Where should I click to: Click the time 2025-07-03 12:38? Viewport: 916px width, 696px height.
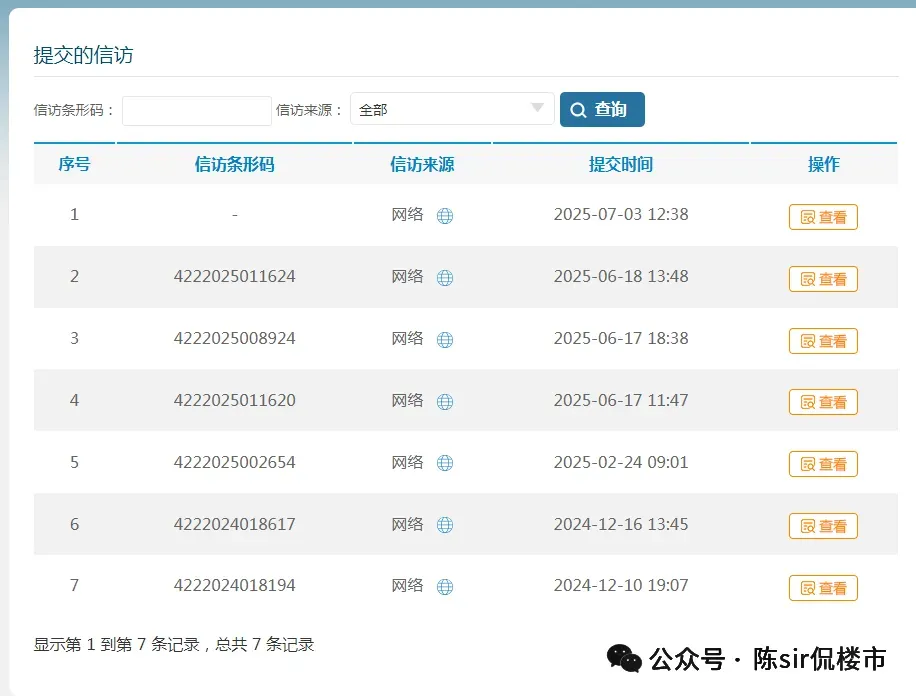click(621, 214)
